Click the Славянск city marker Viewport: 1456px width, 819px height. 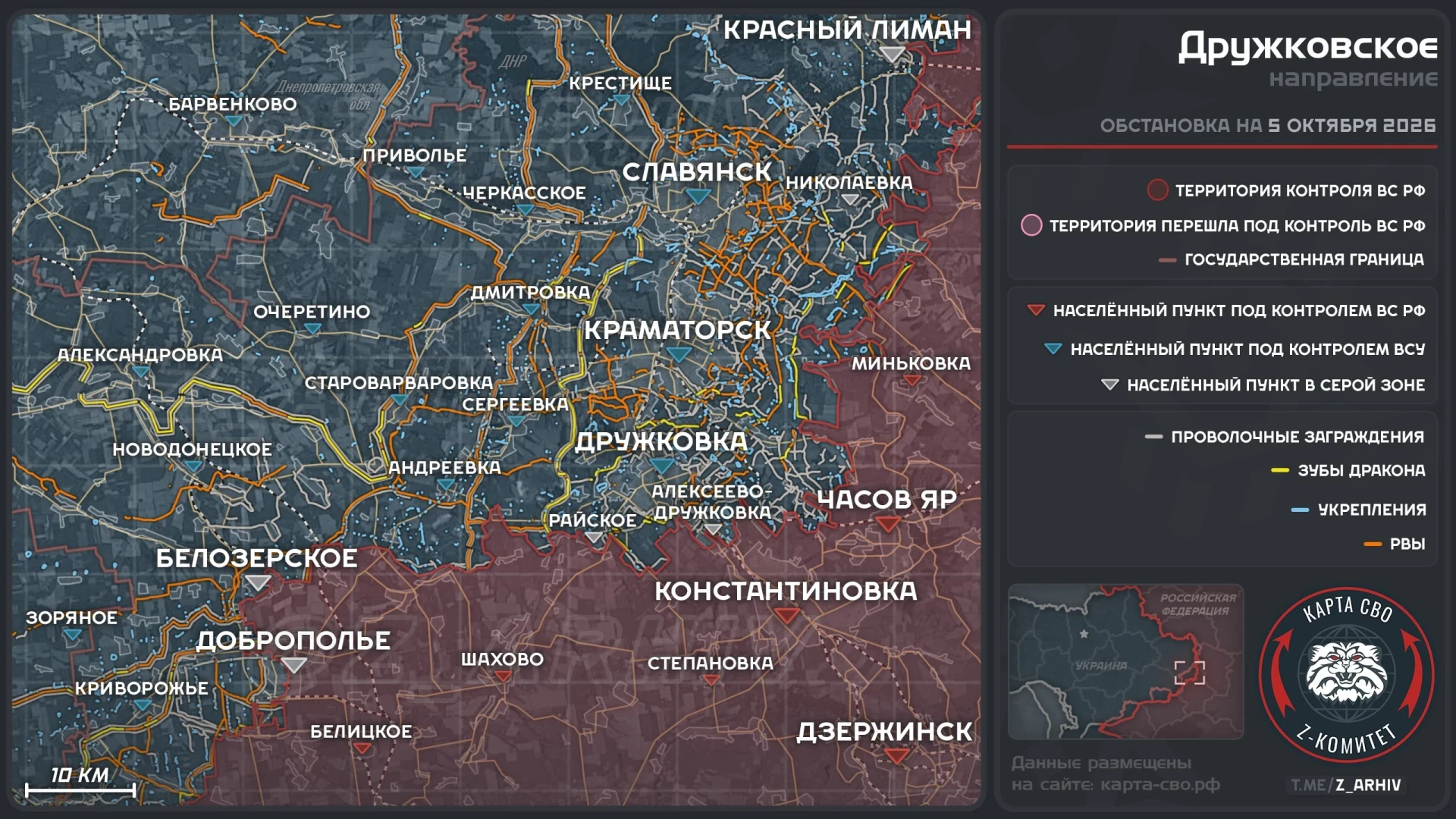tap(698, 196)
